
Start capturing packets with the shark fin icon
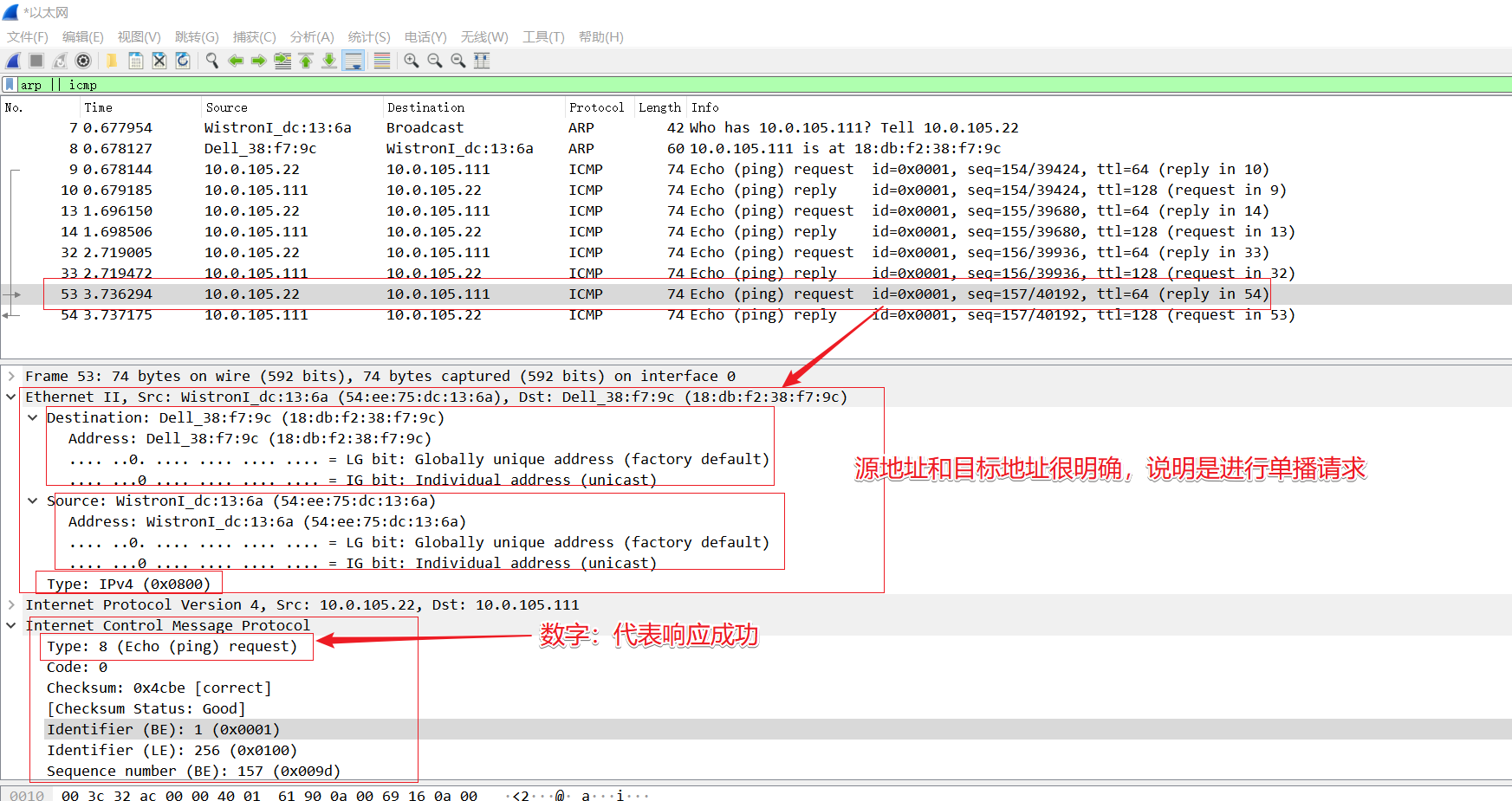(x=13, y=61)
